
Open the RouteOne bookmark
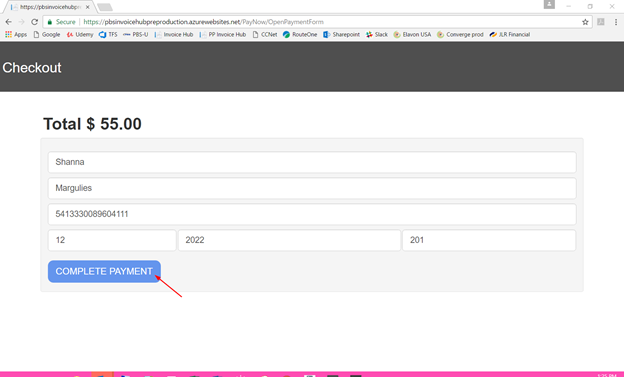[x=300, y=35]
